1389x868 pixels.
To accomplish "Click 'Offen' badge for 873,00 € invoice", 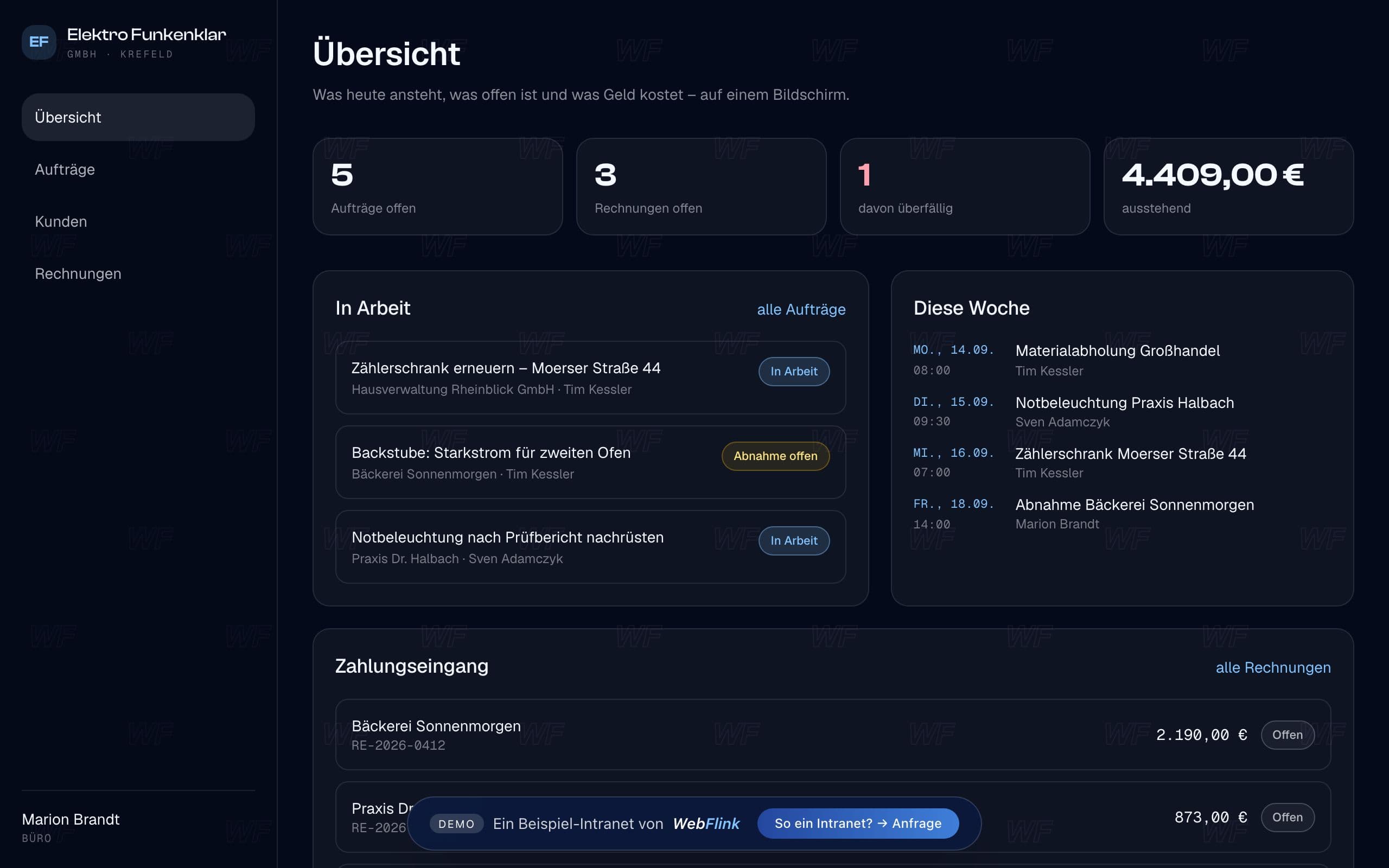I will pos(1288,818).
